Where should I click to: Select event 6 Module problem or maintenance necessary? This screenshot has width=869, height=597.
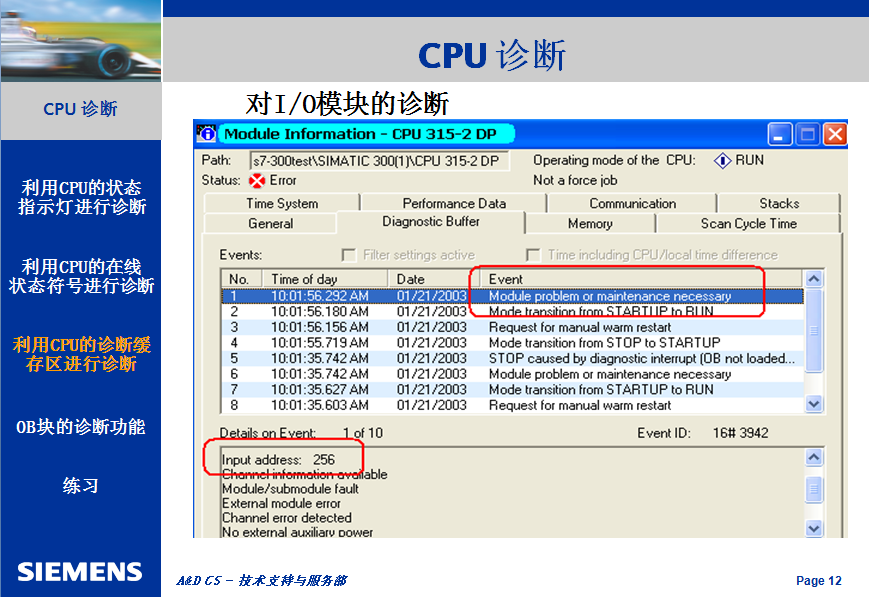click(513, 374)
